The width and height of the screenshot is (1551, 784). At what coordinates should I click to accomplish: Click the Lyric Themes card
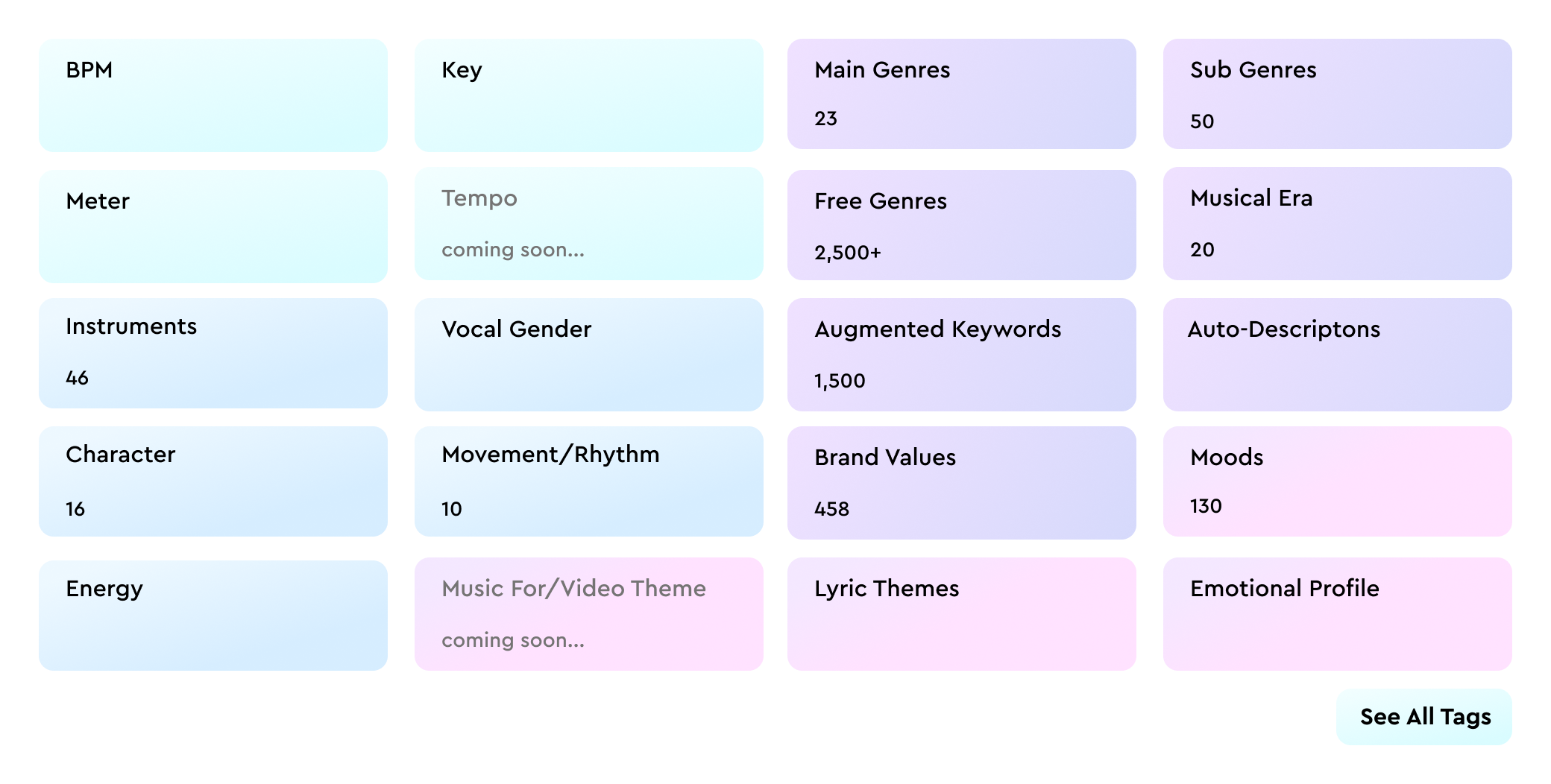[962, 614]
